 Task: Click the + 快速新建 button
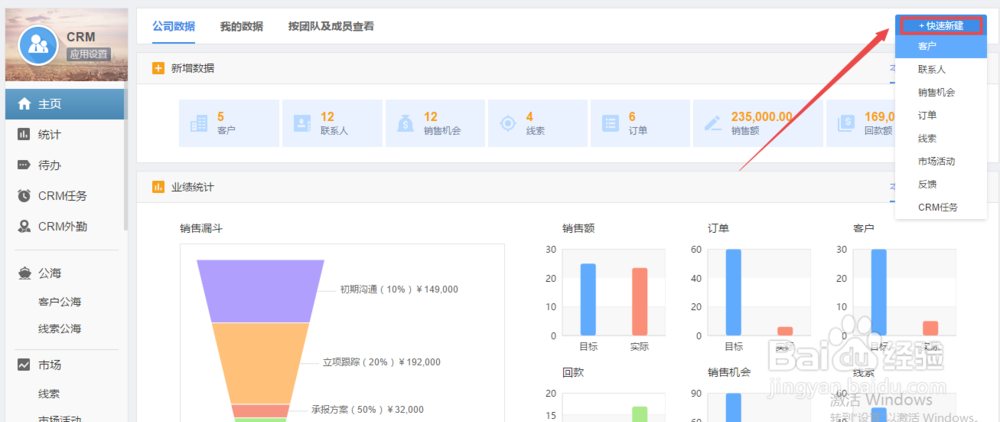941,25
